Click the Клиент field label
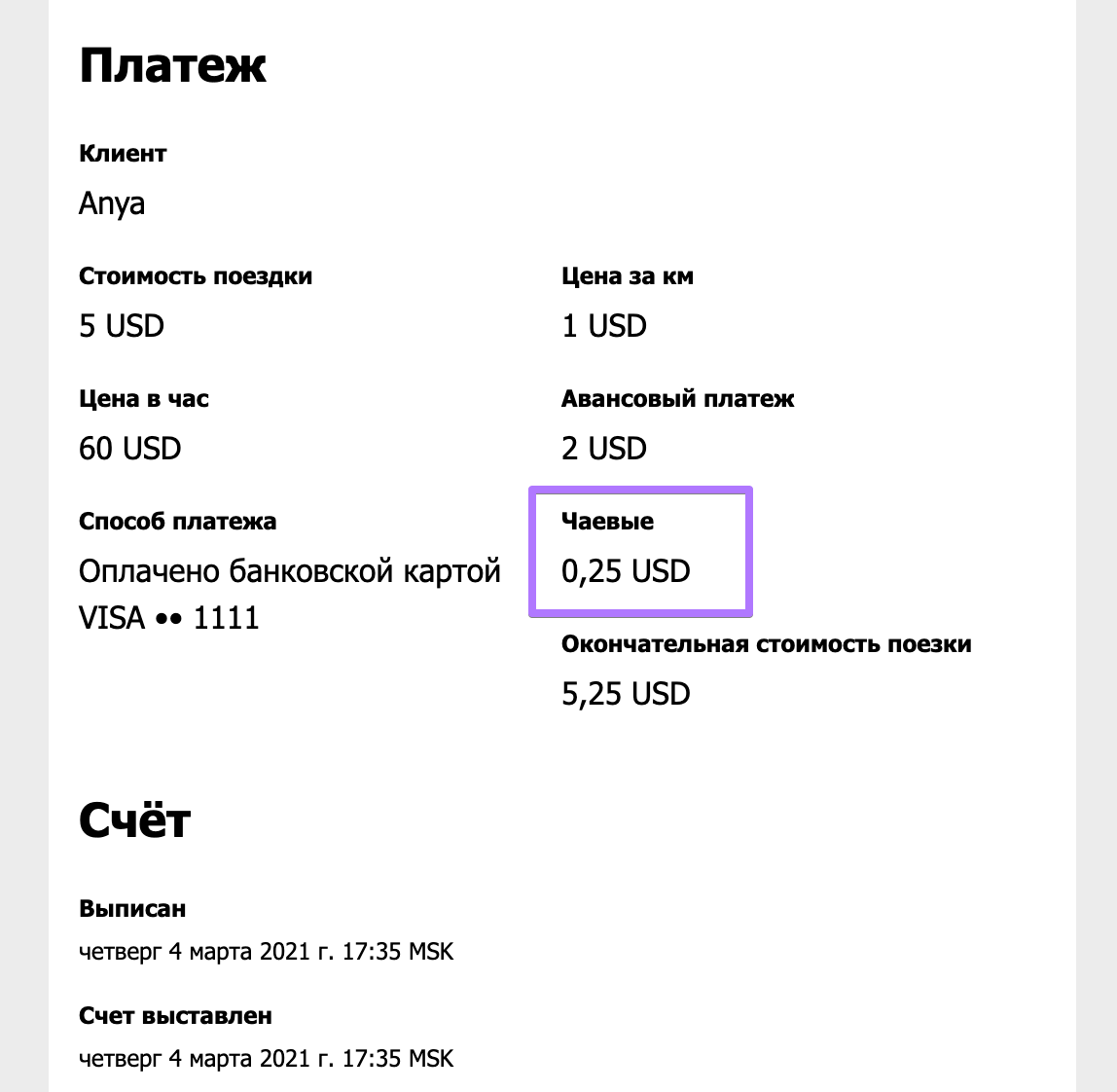This screenshot has width=1117, height=1092. pos(123,153)
